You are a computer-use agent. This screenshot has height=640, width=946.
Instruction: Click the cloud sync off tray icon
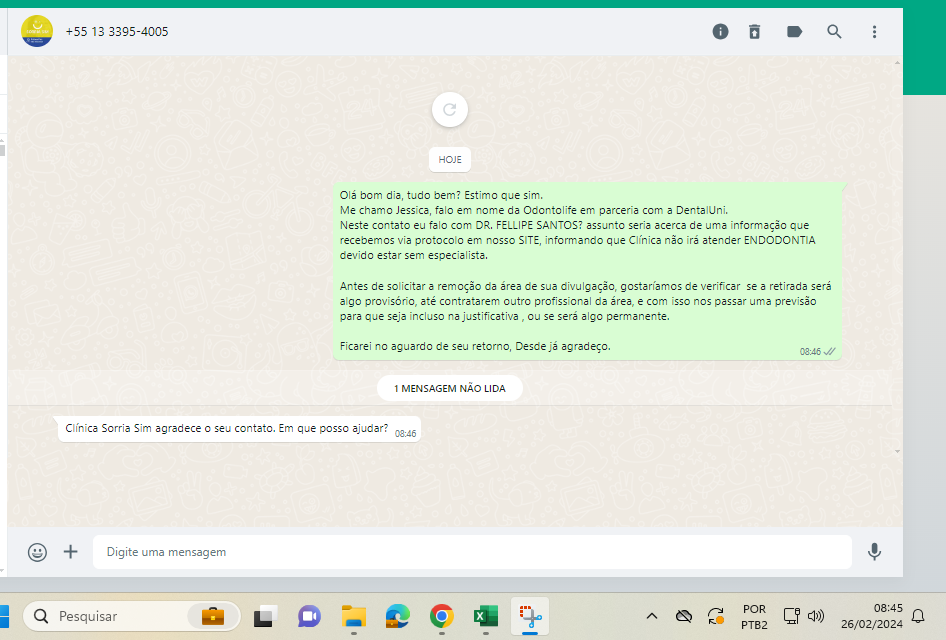684,616
